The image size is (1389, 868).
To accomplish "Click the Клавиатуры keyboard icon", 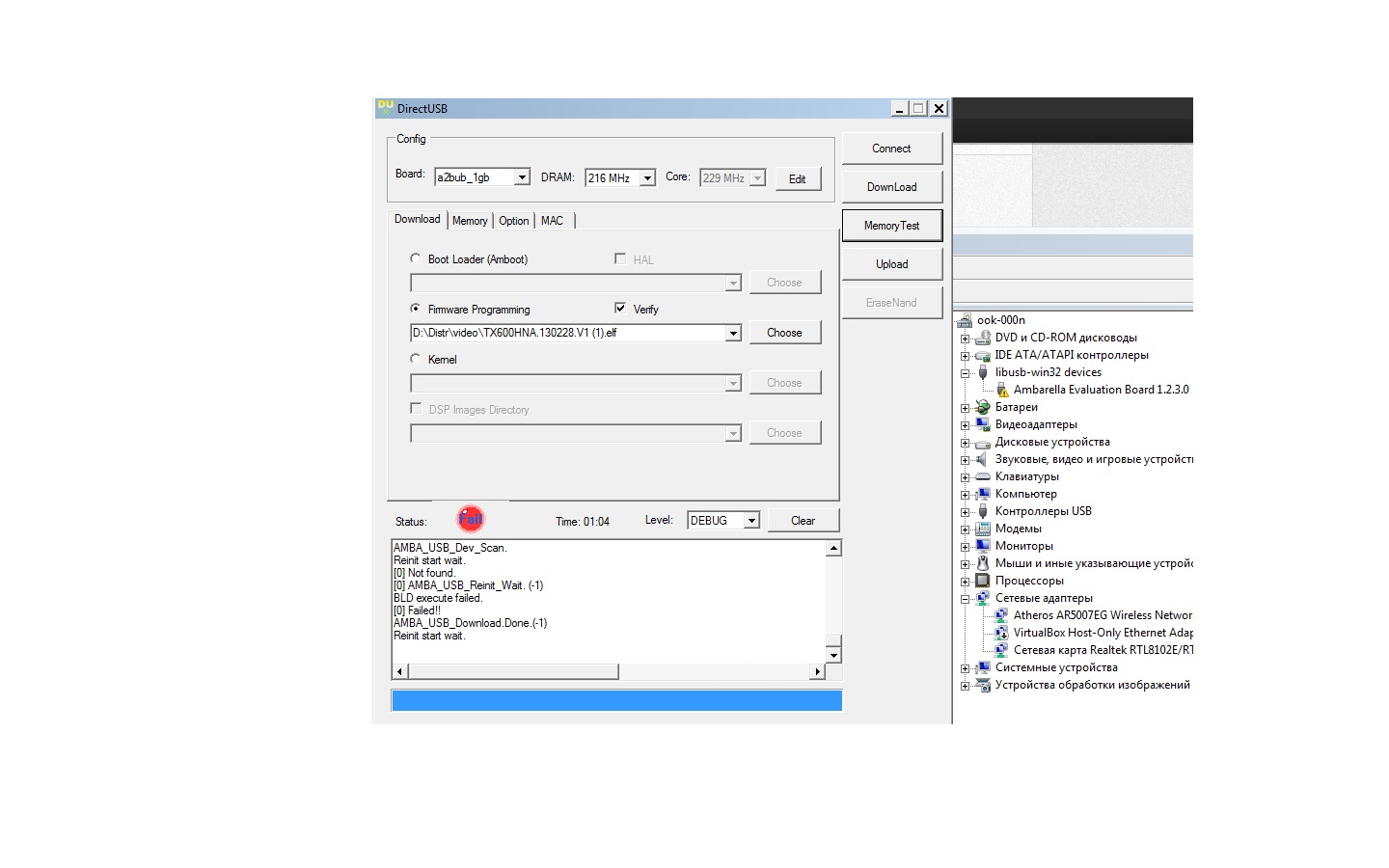I will coord(983,476).
